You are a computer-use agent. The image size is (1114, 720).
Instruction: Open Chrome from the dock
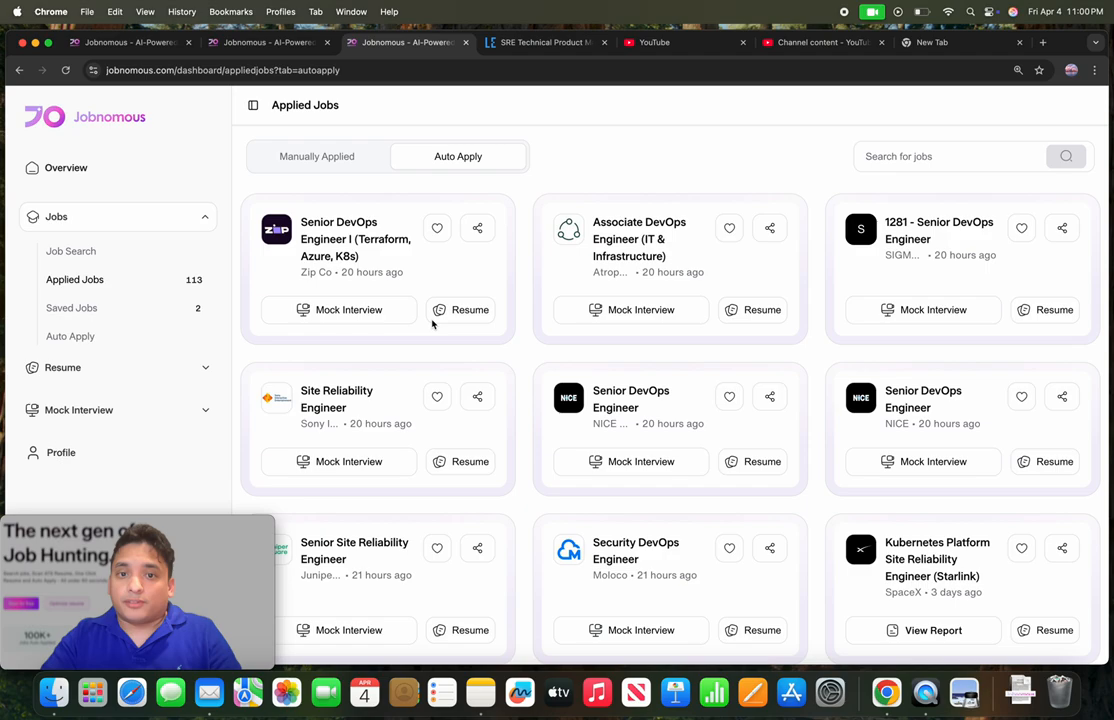click(x=887, y=692)
